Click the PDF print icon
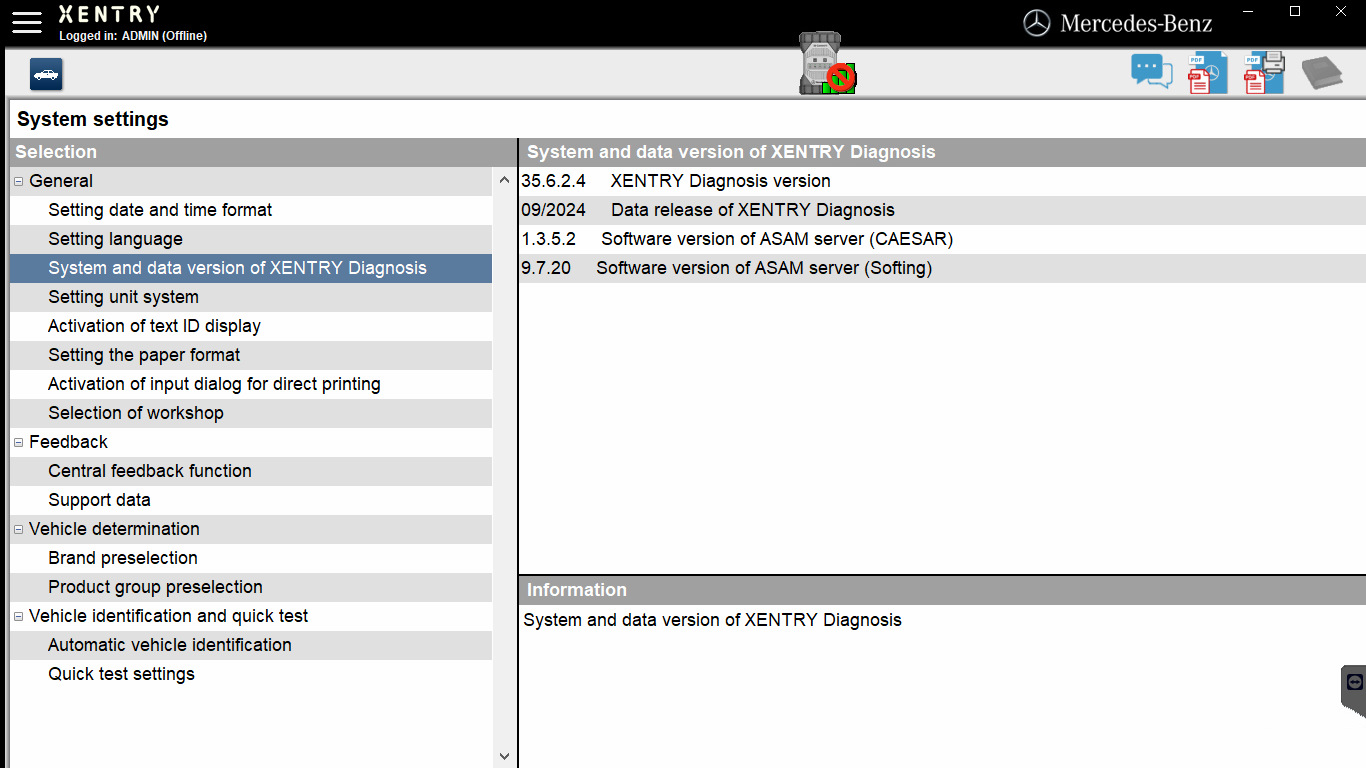This screenshot has width=1366, height=768. (x=1264, y=74)
